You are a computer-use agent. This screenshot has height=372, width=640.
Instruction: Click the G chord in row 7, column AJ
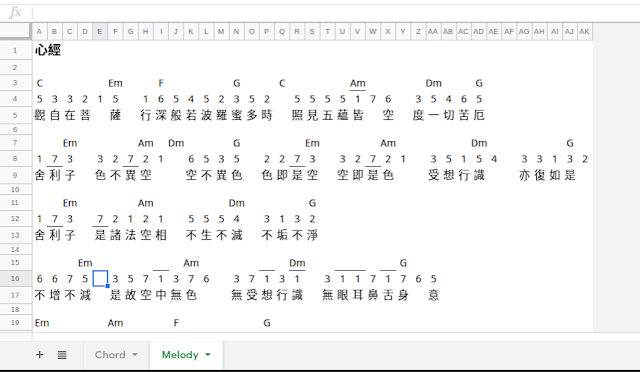pyautogui.click(x=570, y=143)
